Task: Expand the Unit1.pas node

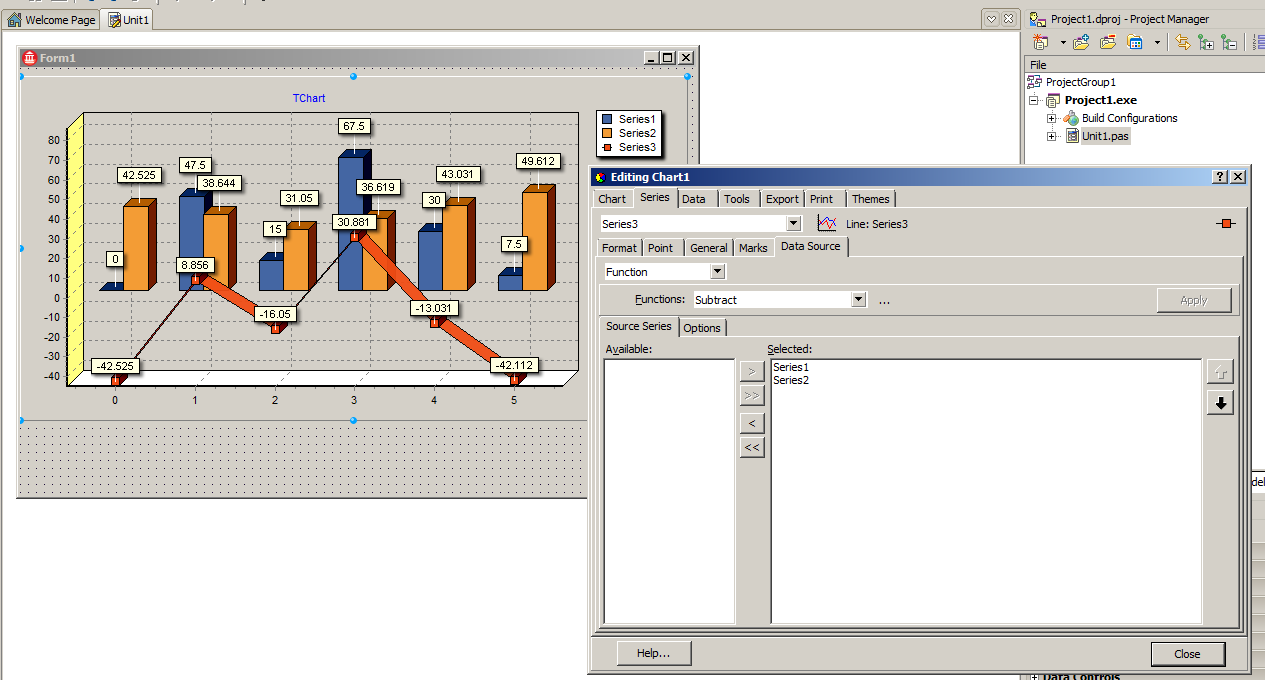Action: tap(1052, 136)
